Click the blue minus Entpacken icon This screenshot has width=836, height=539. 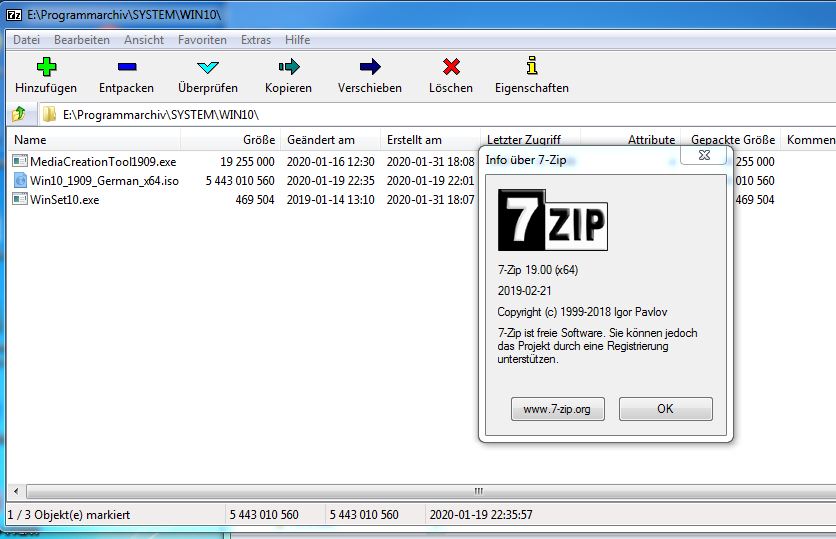coord(127,67)
